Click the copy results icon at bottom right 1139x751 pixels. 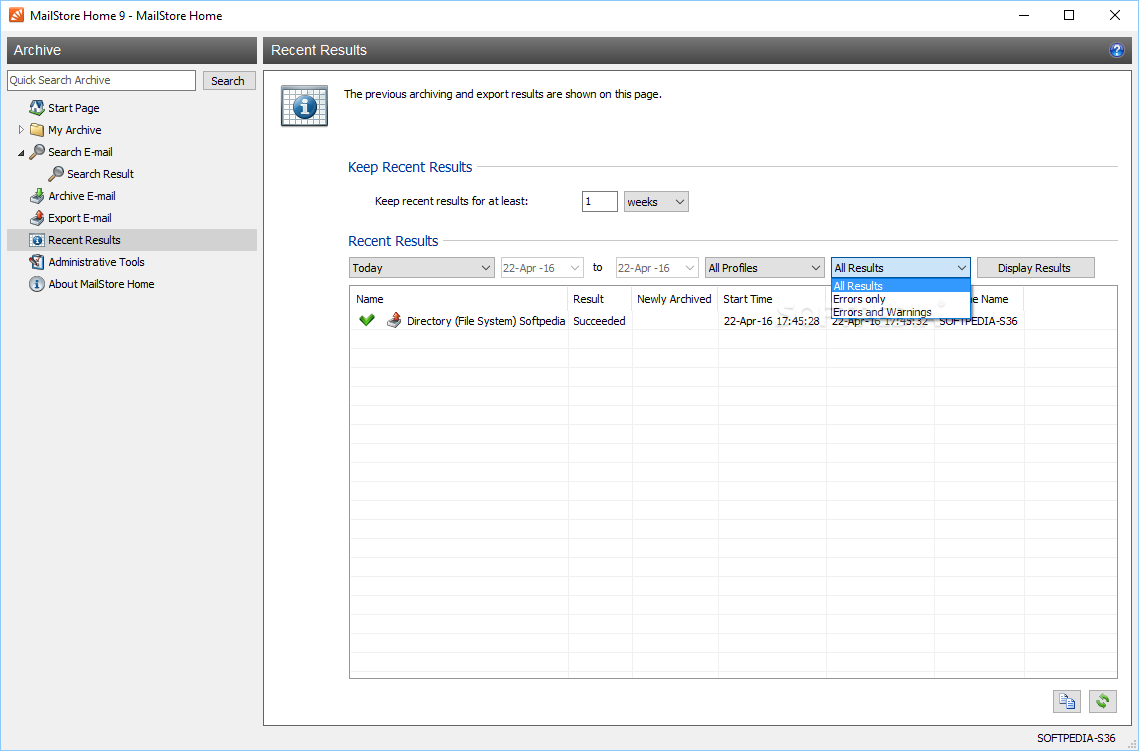[1066, 701]
